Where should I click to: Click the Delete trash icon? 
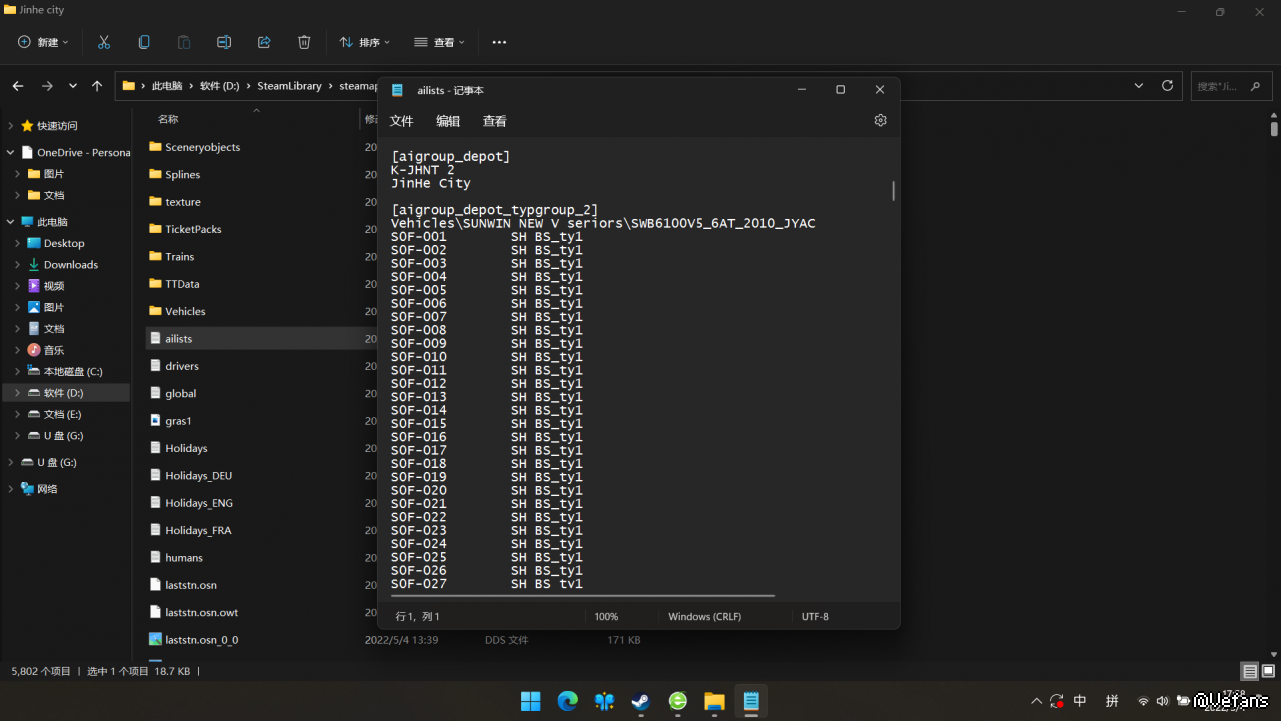[304, 42]
